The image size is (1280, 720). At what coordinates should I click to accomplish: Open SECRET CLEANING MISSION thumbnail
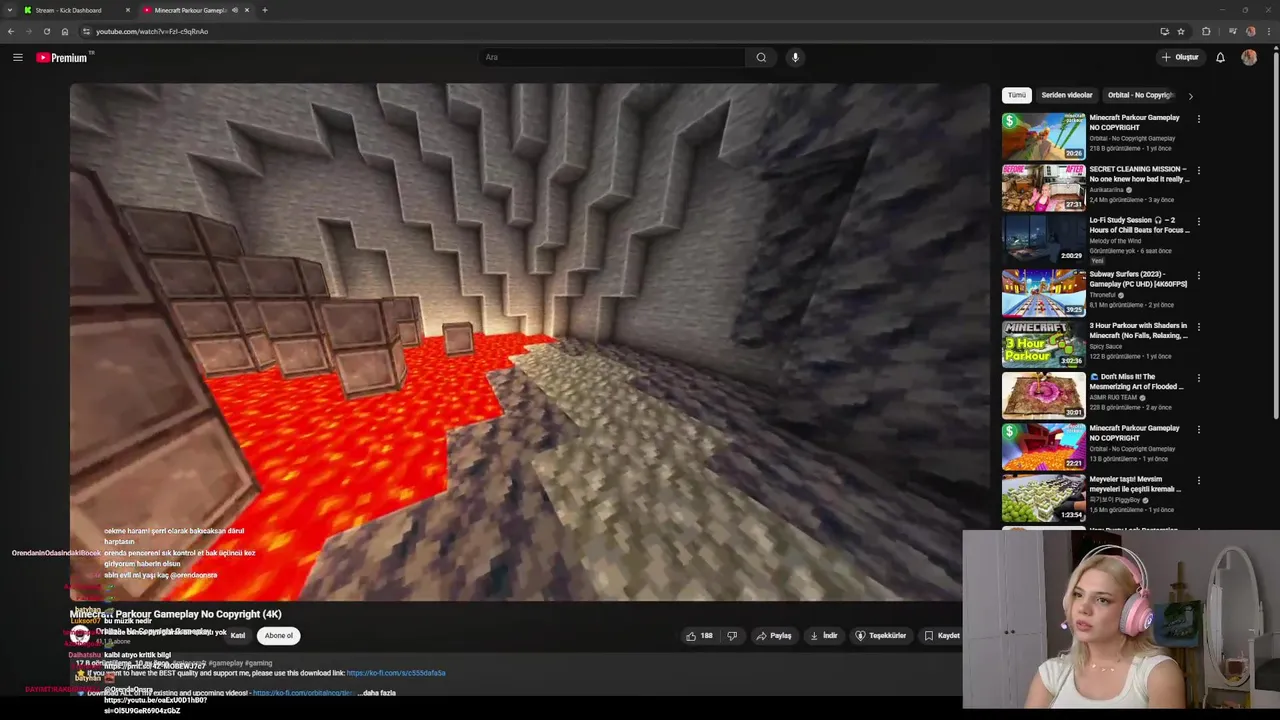point(1044,187)
